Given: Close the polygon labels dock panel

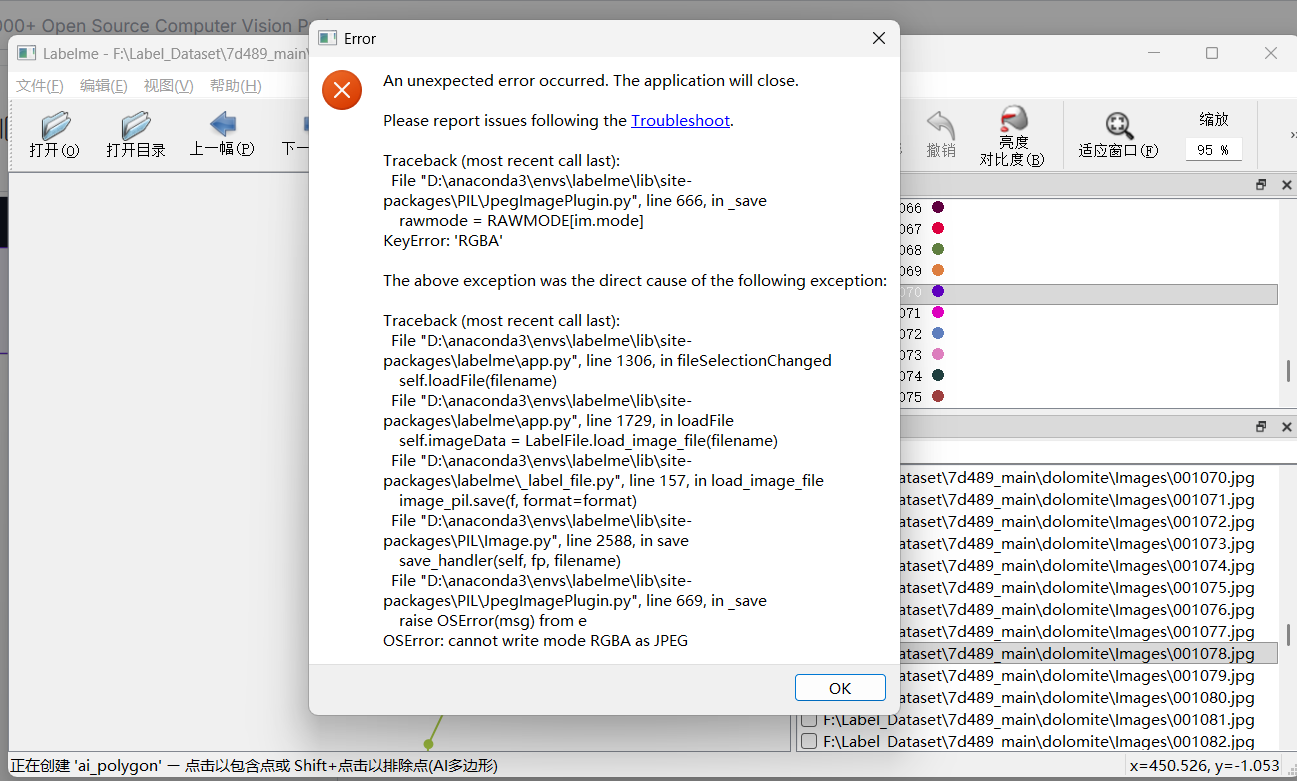Looking at the screenshot, I should pos(1286,185).
